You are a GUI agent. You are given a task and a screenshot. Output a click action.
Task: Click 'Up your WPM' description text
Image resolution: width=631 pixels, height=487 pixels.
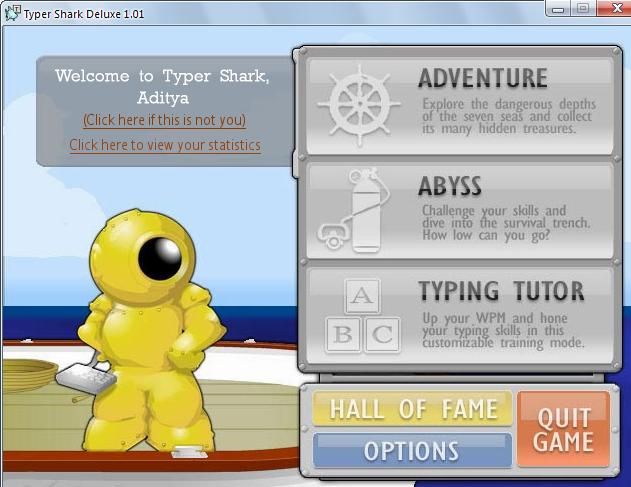[503, 330]
